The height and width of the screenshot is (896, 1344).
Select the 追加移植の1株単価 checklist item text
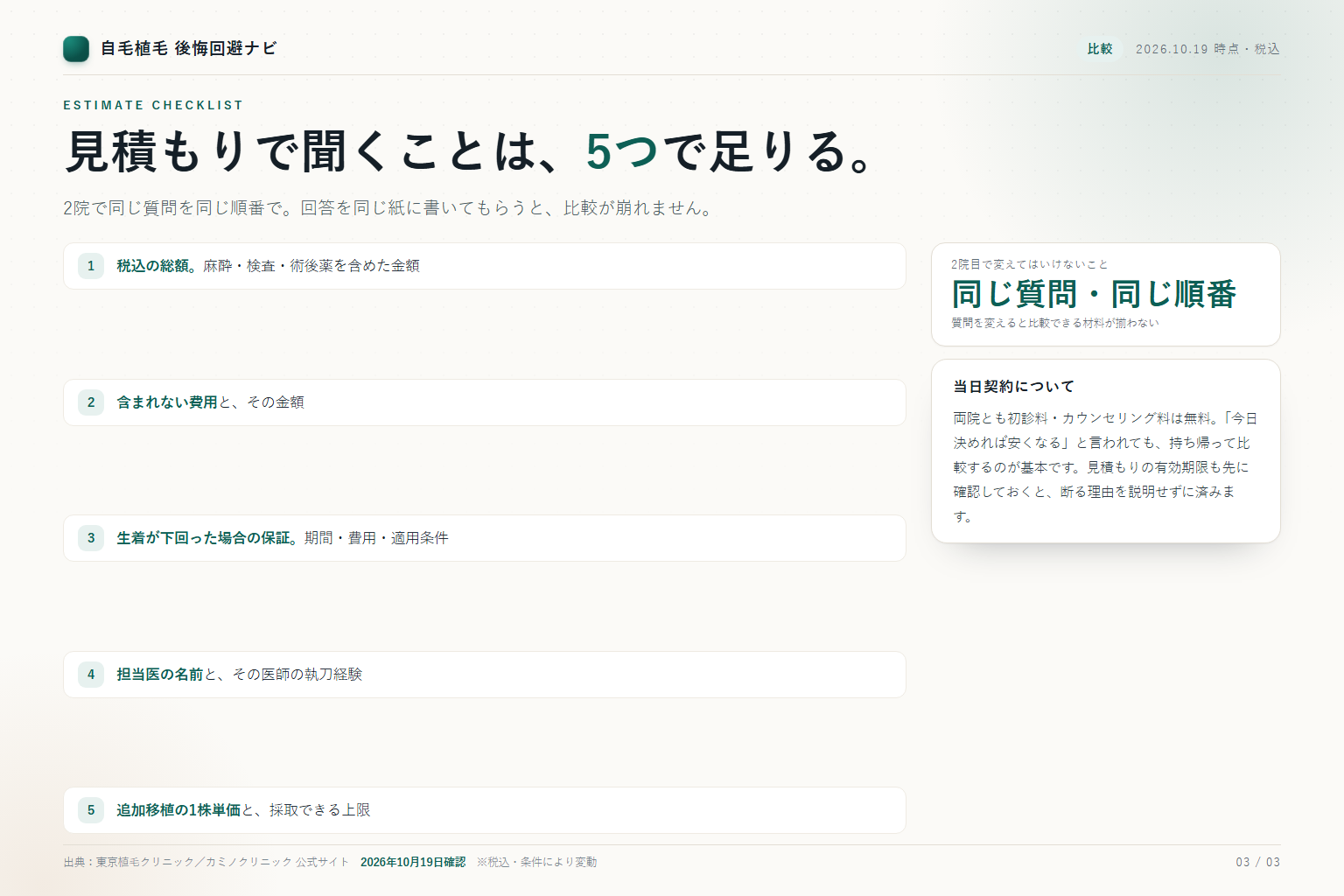243,810
